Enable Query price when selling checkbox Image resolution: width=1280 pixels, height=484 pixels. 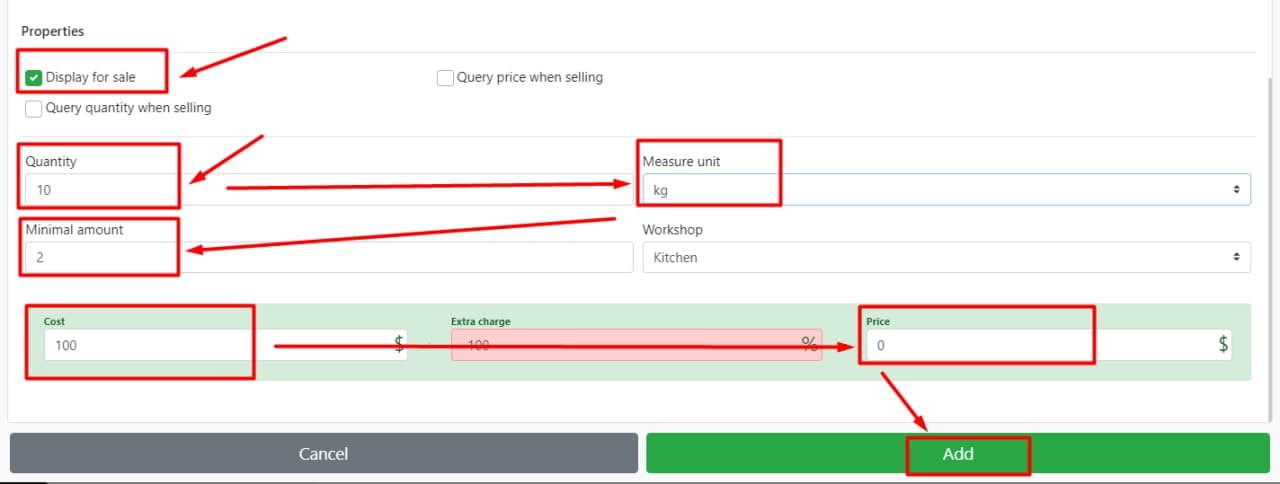click(x=446, y=78)
